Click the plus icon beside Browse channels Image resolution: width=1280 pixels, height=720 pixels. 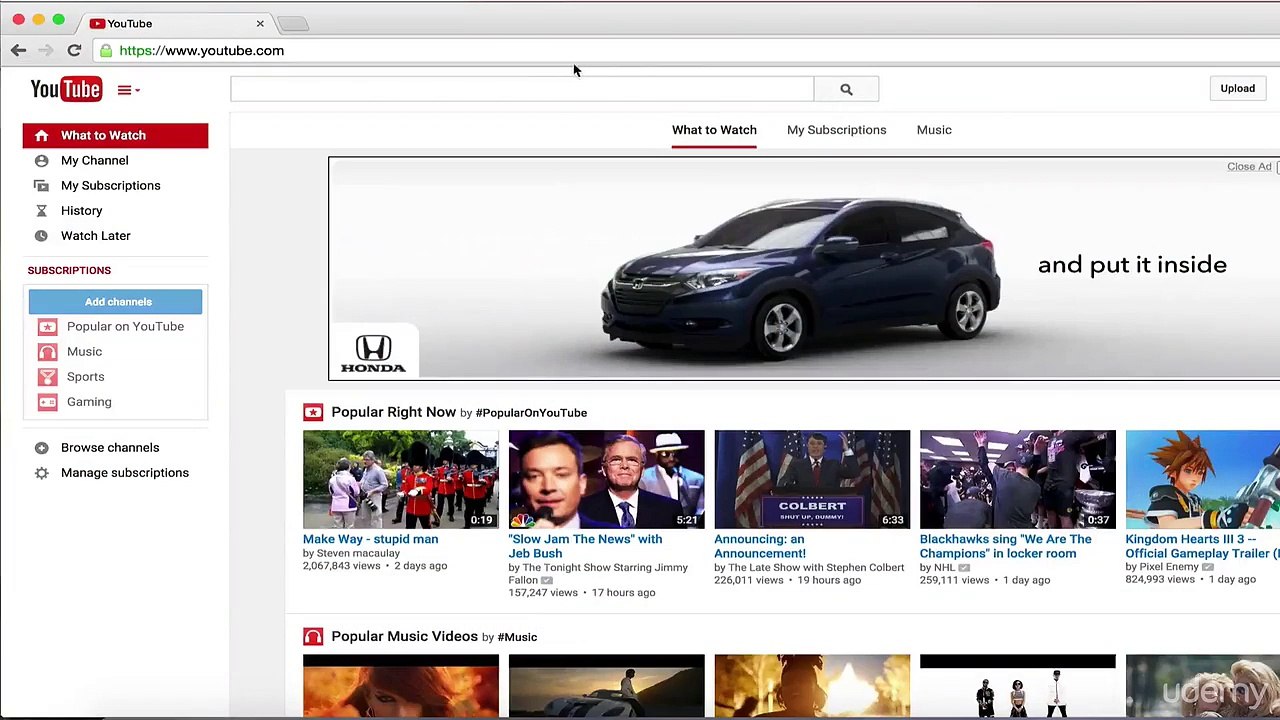coord(41,447)
